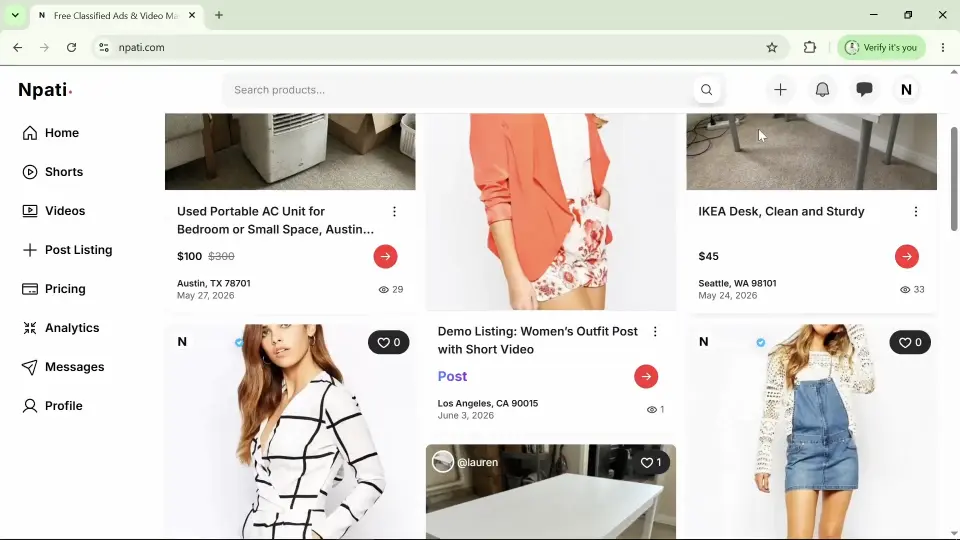Close the Free Classified Ads tab
This screenshot has height=540, width=960.
pyautogui.click(x=192, y=15)
